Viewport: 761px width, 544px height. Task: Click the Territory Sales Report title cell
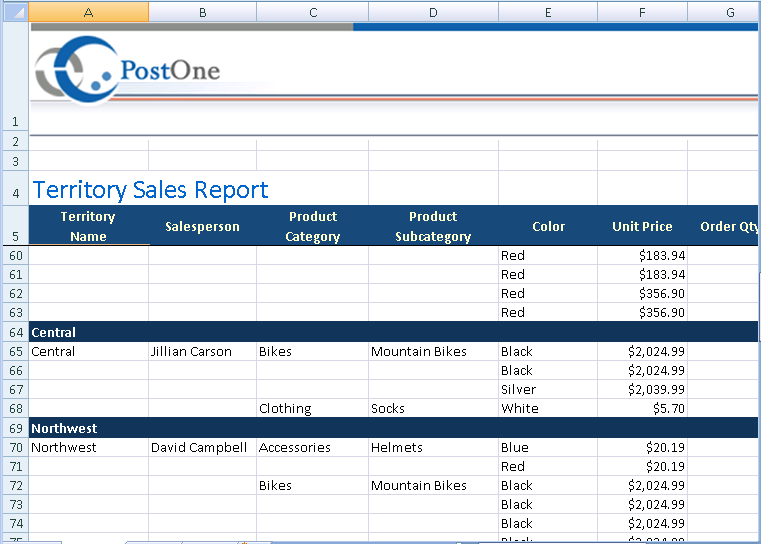(150, 189)
